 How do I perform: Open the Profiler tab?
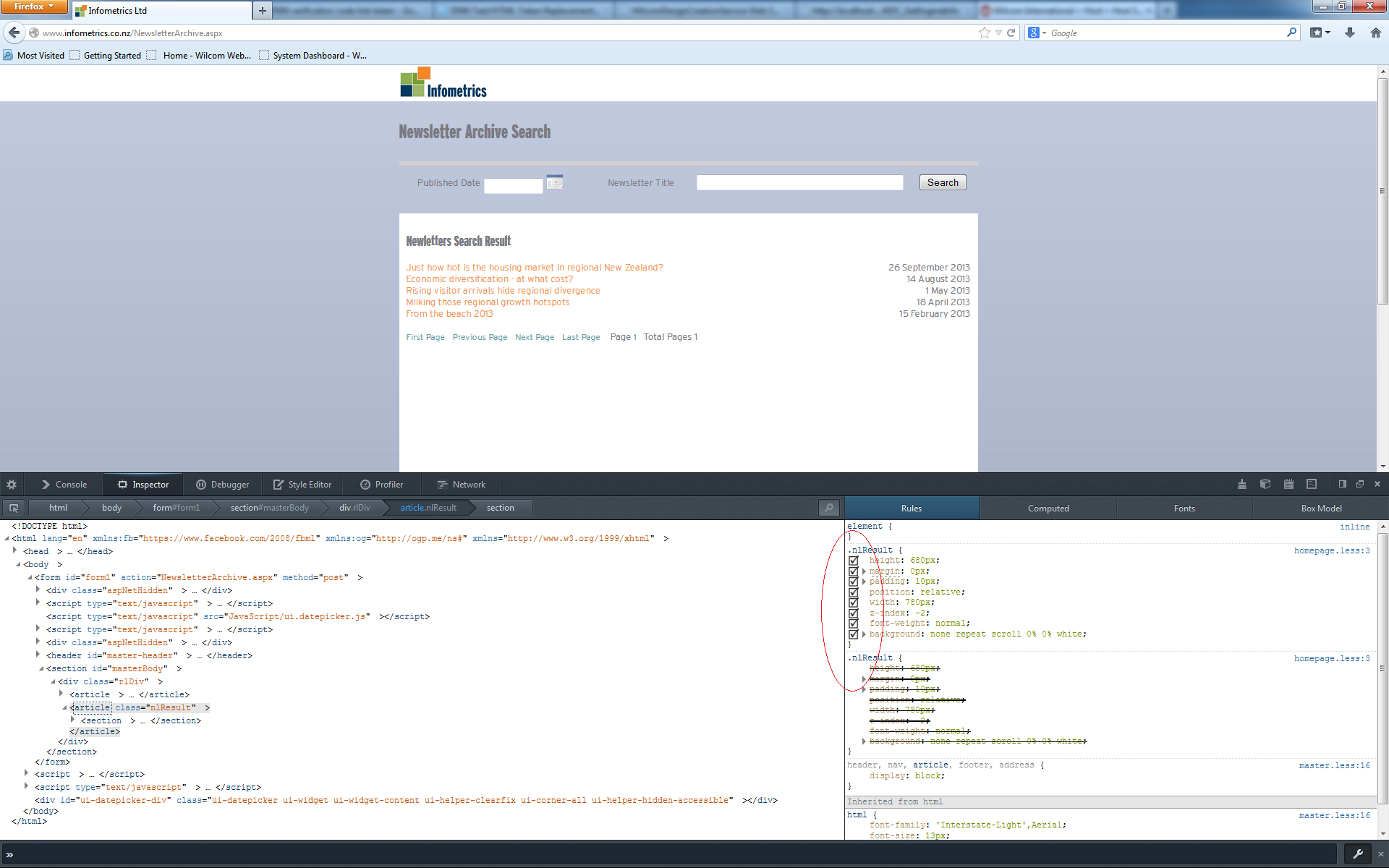pos(382,485)
